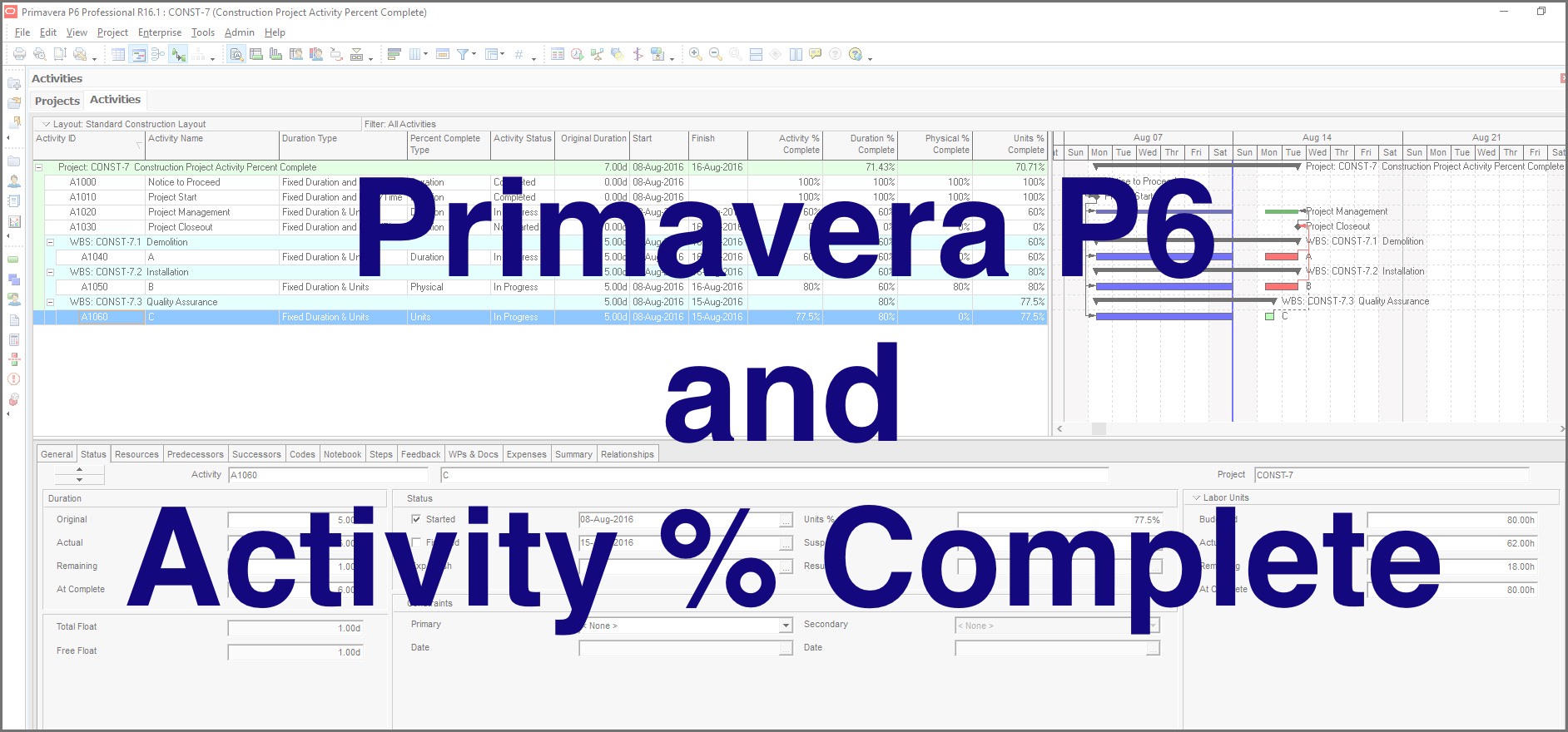Click the Schedule clock icon
1568x732 pixels.
tap(577, 54)
